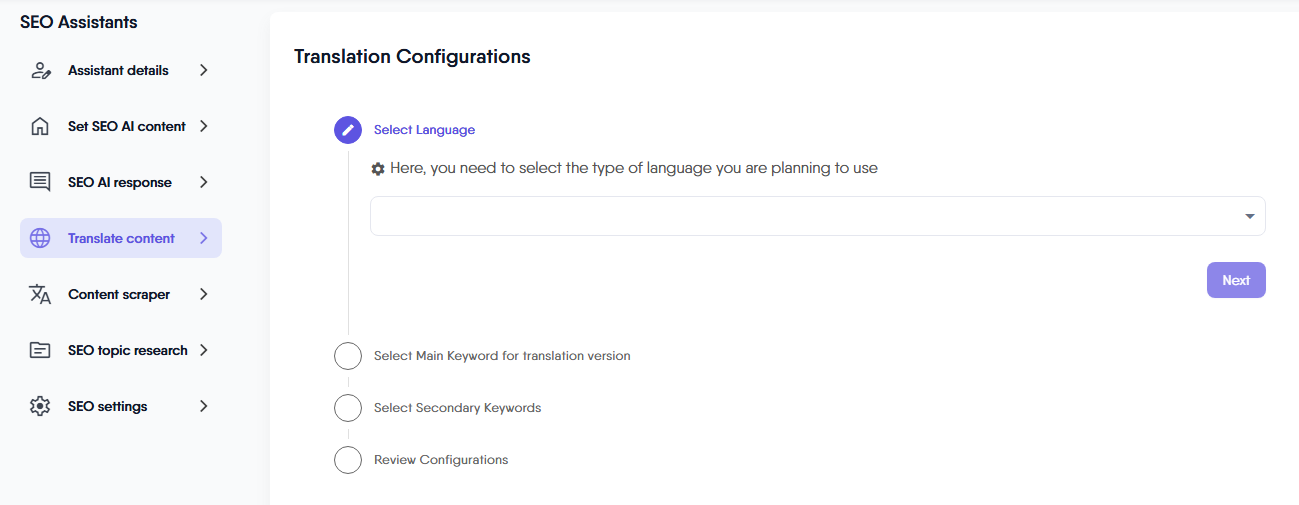Open the language dropdown arrow
The image size is (1299, 505).
pos(1250,217)
